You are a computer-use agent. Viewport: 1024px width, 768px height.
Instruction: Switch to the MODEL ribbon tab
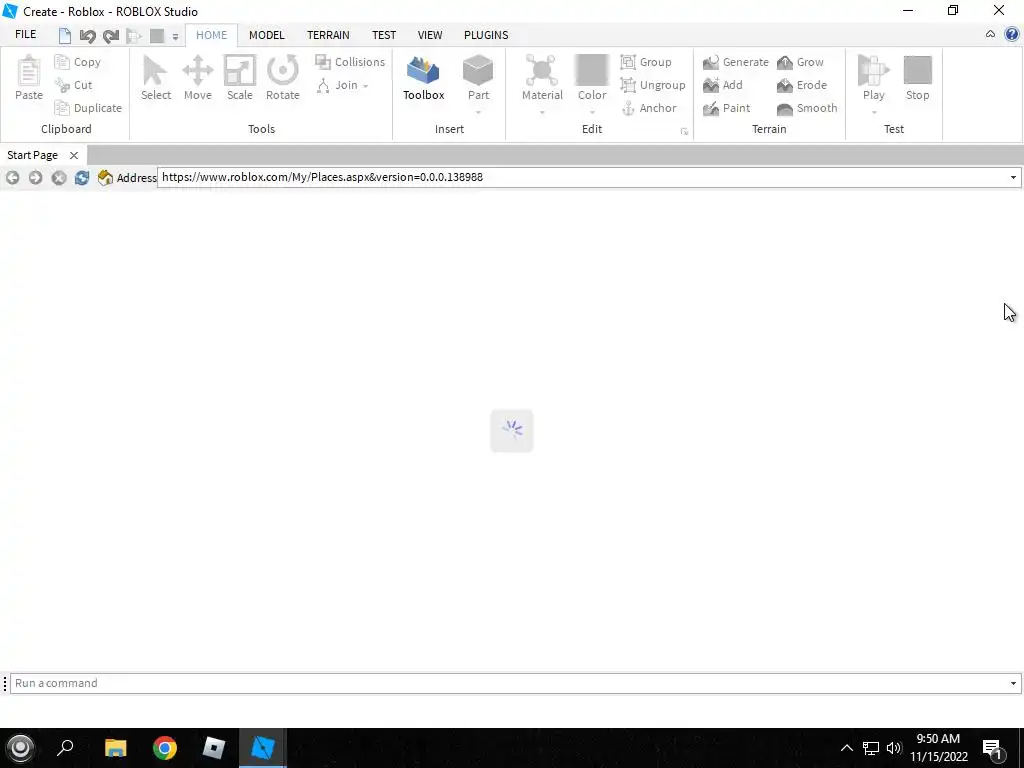[266, 35]
